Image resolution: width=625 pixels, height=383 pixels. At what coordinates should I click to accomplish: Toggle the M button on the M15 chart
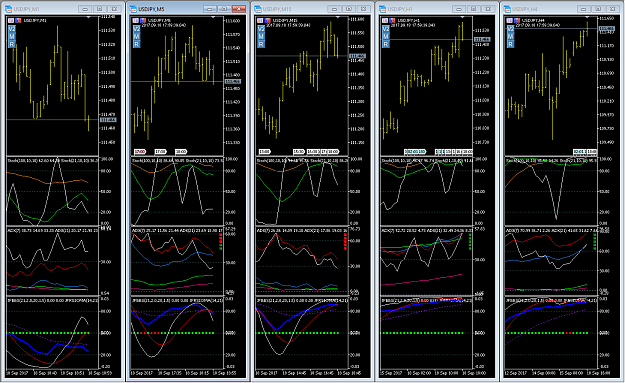[261, 37]
